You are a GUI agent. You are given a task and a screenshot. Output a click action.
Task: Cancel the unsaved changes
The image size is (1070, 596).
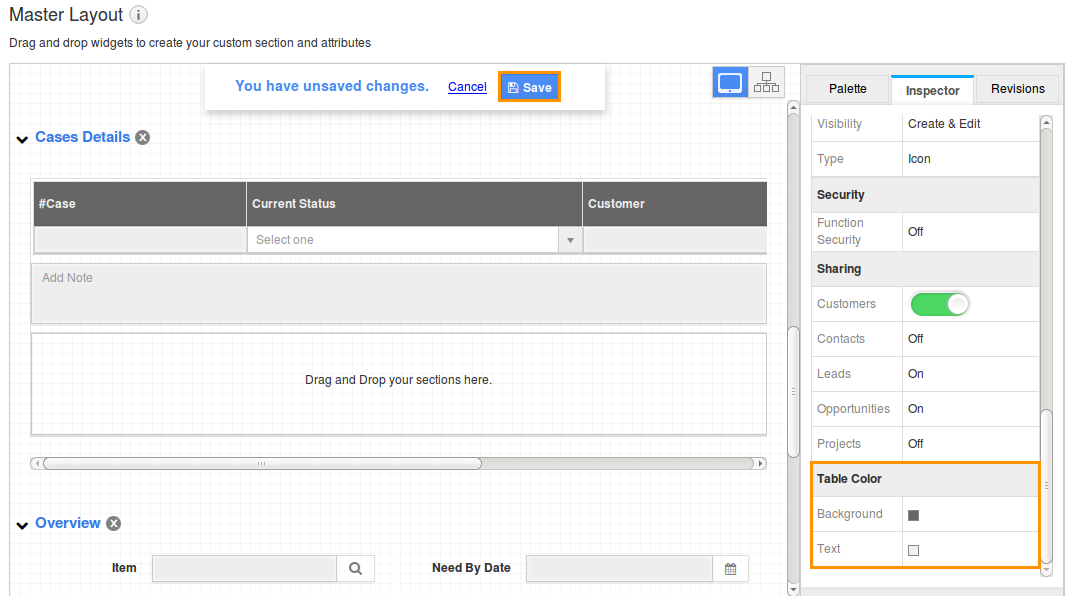tap(467, 87)
